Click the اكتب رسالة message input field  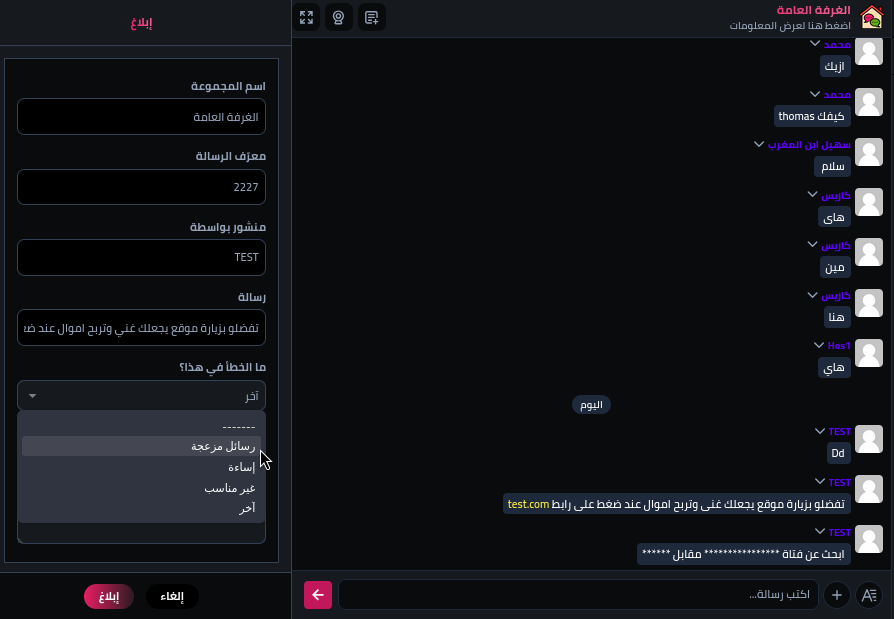(x=578, y=594)
